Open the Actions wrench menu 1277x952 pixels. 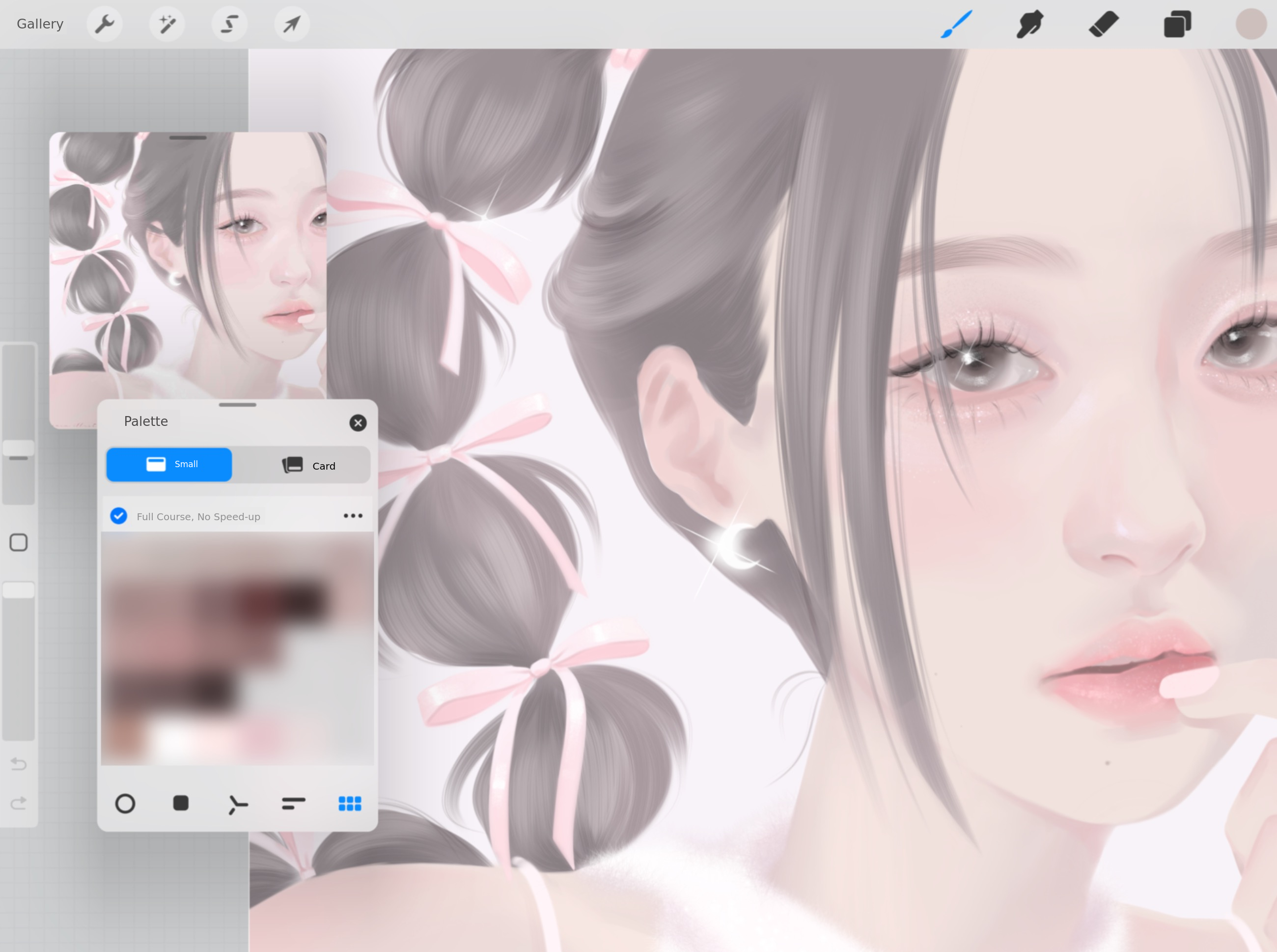tap(104, 24)
